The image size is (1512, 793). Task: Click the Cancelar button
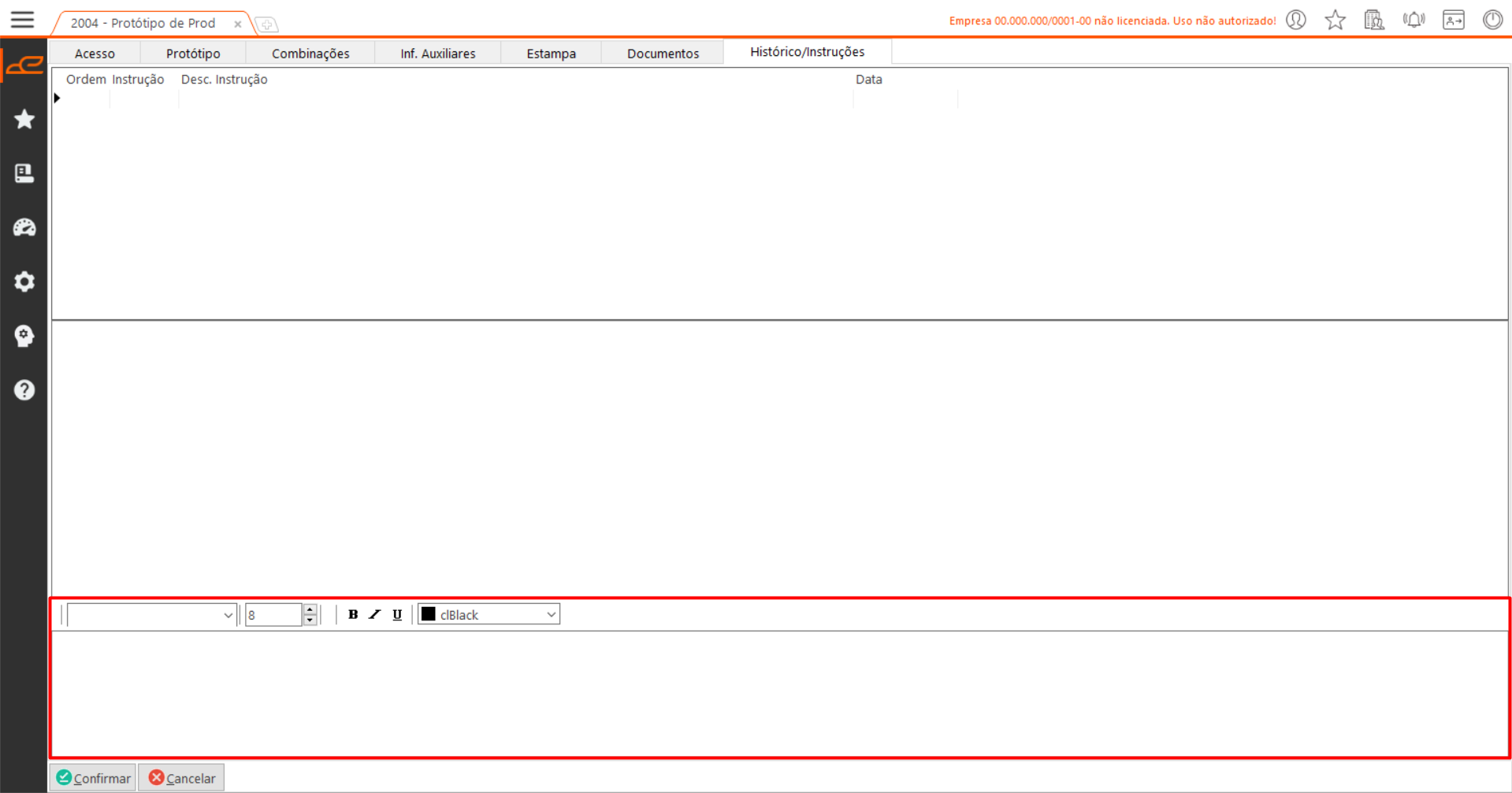tap(182, 778)
